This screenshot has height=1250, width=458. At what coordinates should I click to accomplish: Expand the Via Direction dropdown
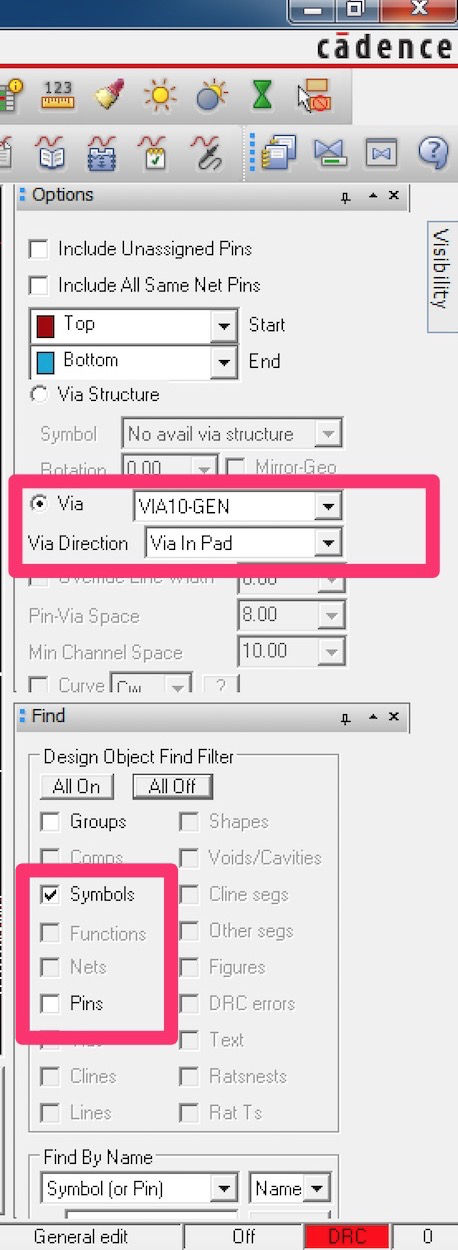(x=243, y=544)
